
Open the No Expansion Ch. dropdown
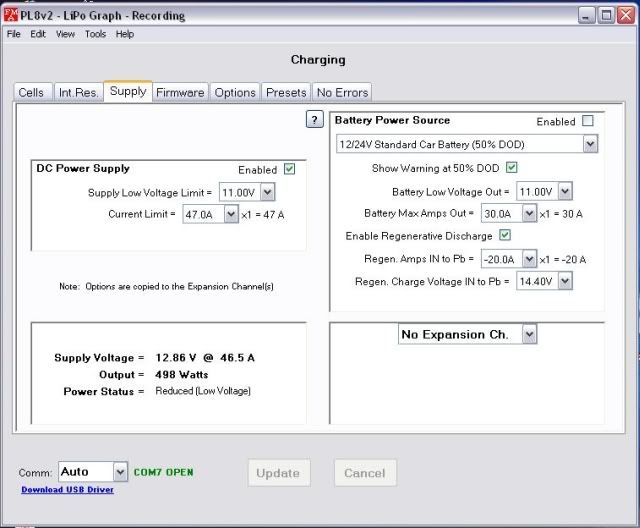(x=529, y=334)
